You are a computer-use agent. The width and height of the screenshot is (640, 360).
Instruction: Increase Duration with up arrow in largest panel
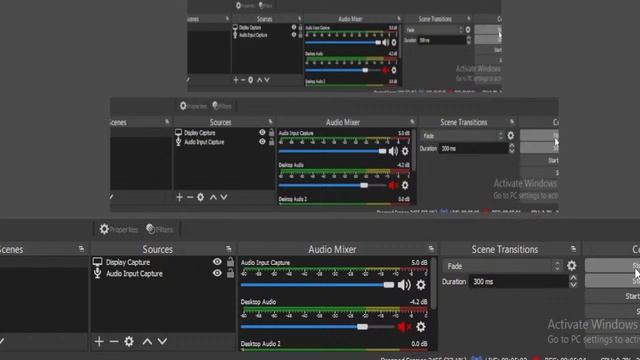tap(573, 278)
